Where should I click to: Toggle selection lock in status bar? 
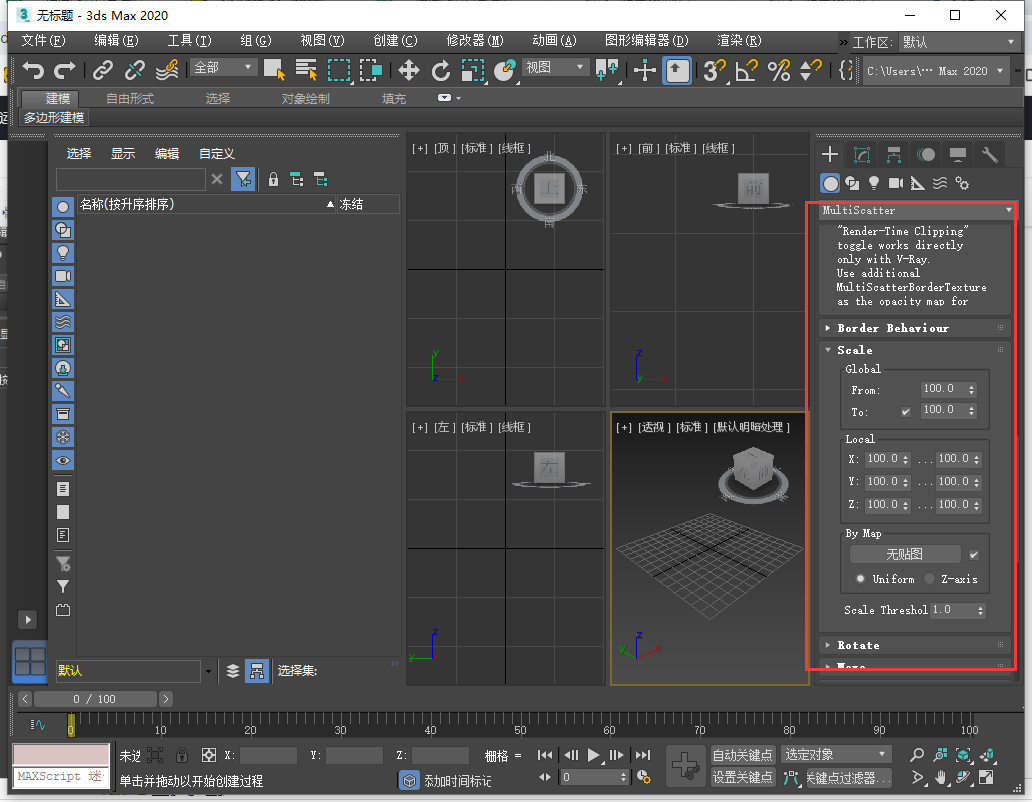(182, 755)
